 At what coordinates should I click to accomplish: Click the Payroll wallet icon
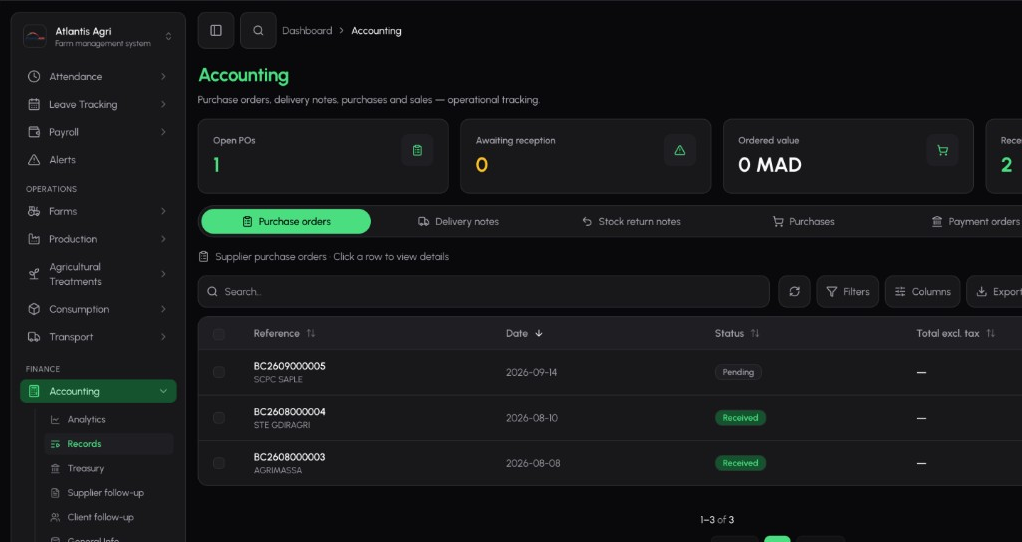coord(34,132)
